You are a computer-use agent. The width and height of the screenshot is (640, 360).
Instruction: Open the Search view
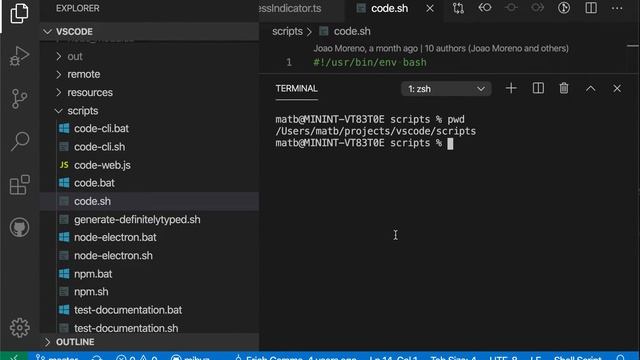coord(19,142)
